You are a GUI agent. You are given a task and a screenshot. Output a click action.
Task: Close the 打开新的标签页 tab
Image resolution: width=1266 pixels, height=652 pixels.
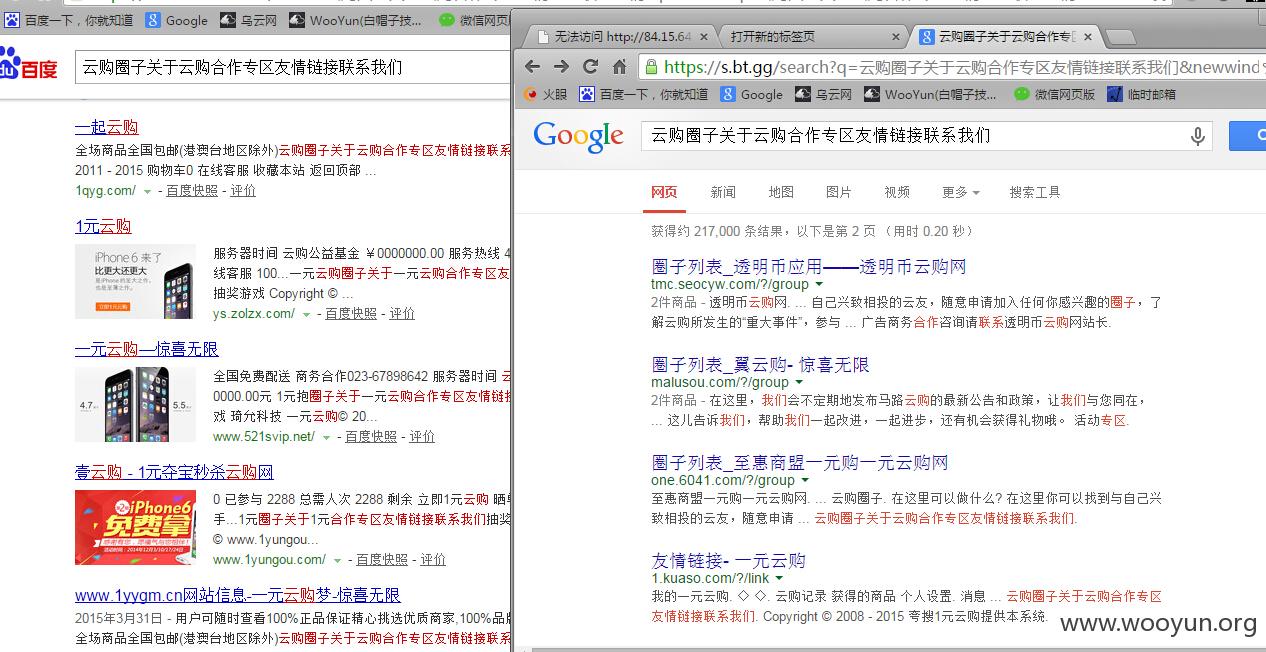coord(895,37)
